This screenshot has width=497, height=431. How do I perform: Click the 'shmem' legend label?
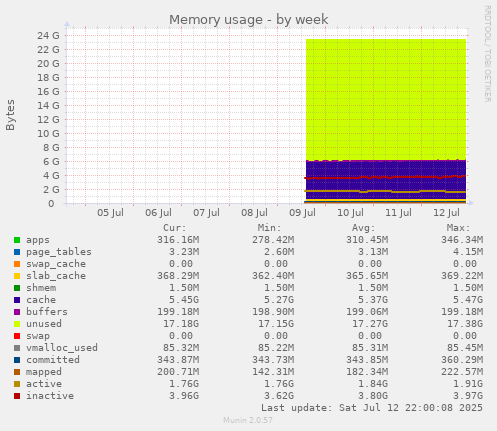(41, 288)
